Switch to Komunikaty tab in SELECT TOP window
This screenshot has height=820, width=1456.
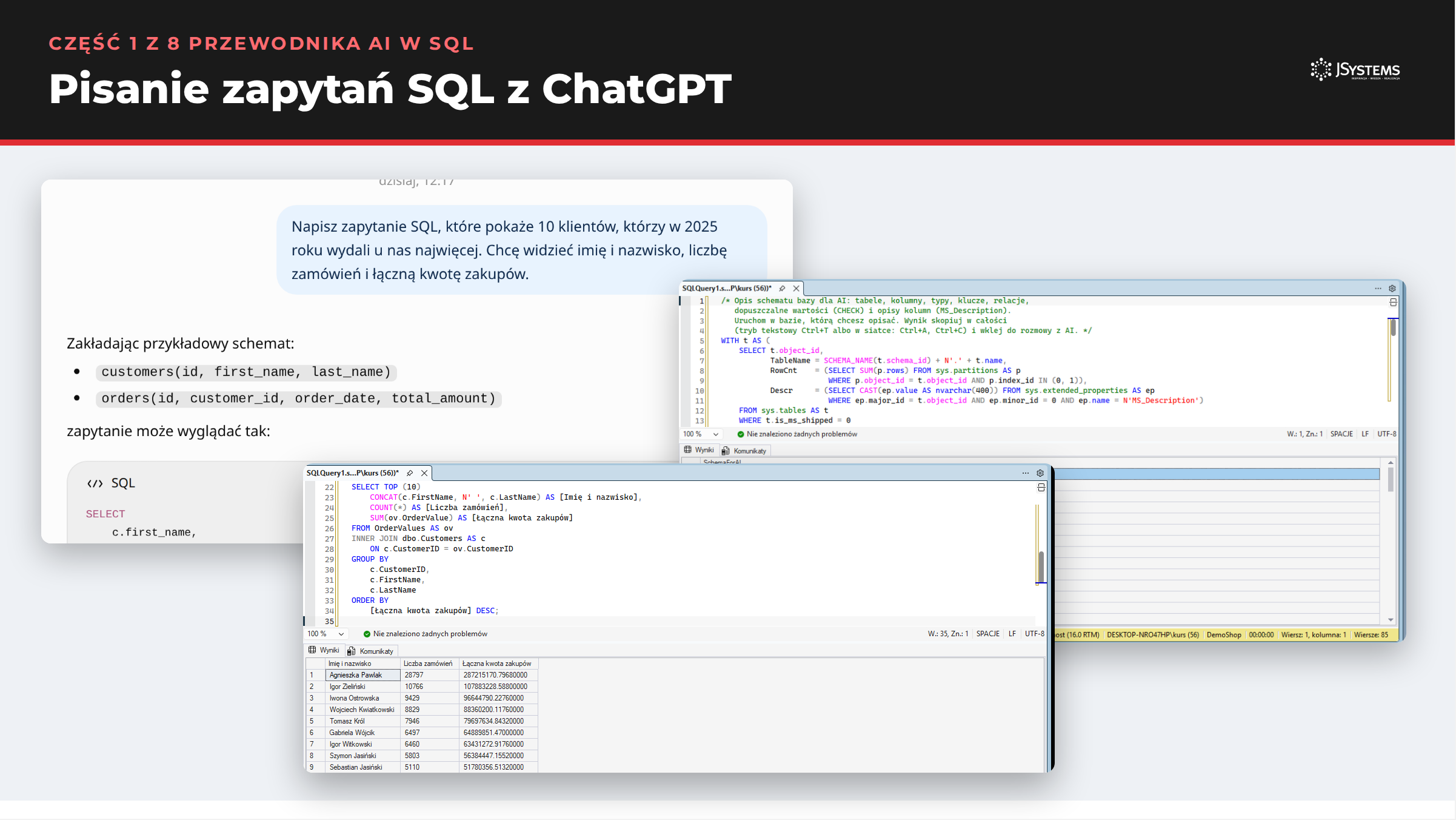[x=370, y=651]
